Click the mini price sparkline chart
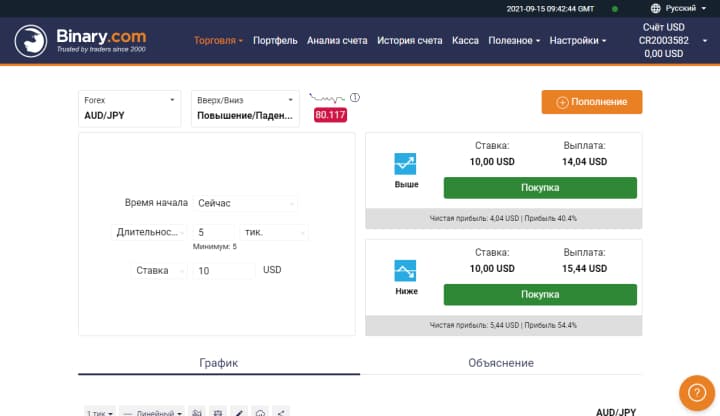Image resolution: width=720 pixels, height=416 pixels. pyautogui.click(x=326, y=98)
